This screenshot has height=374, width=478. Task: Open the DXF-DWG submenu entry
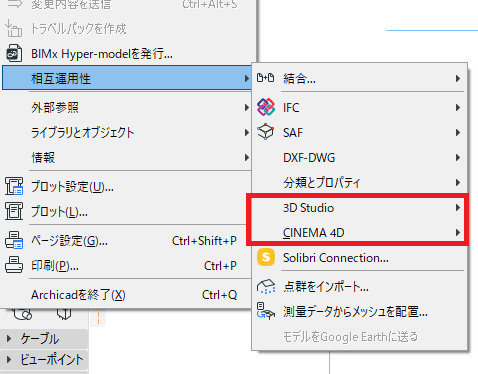point(359,157)
